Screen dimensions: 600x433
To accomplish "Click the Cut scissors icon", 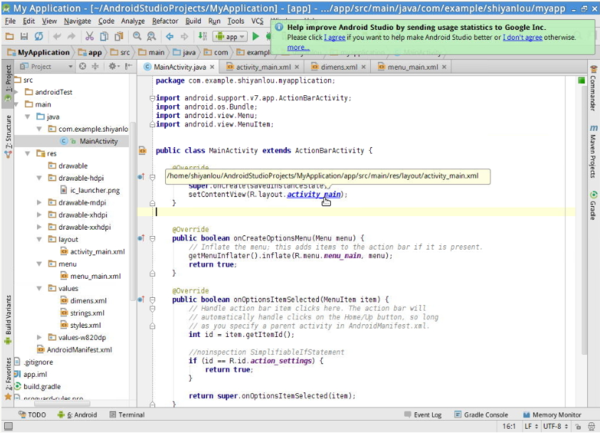I will tap(90, 37).
